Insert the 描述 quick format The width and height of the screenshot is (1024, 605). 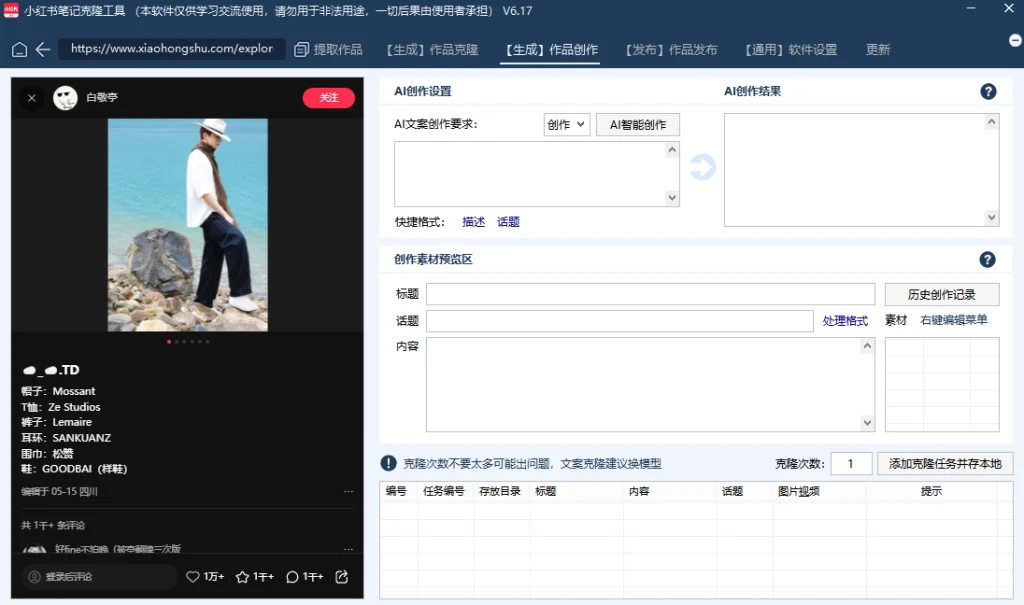coord(473,222)
